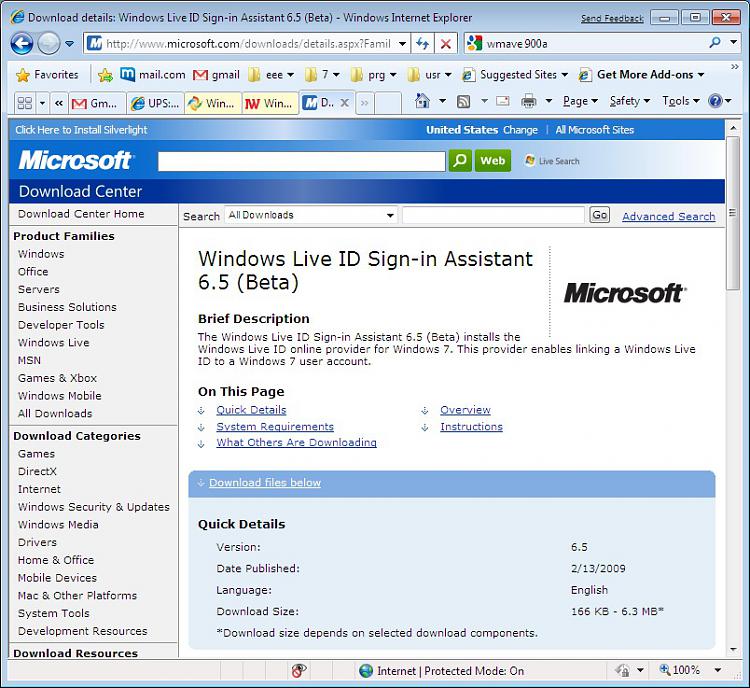Click the browser Forward arrow button

pos(48,44)
